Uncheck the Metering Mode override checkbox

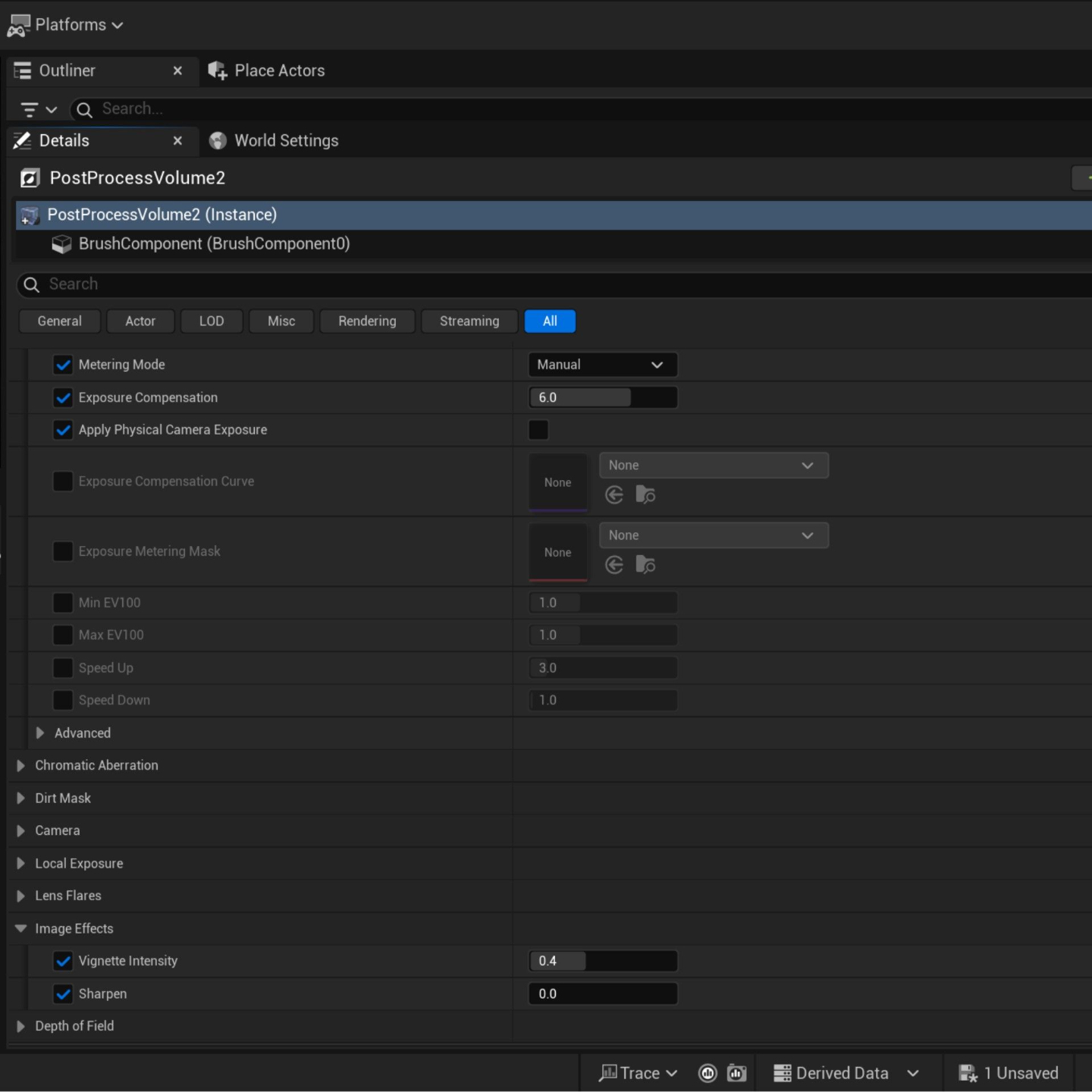(x=63, y=365)
